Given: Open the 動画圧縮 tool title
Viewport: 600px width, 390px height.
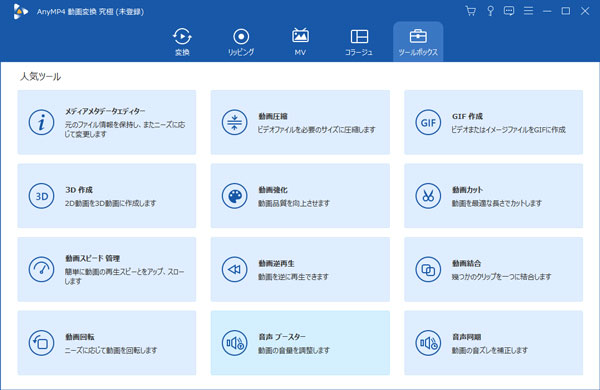Looking at the screenshot, I should [x=273, y=116].
